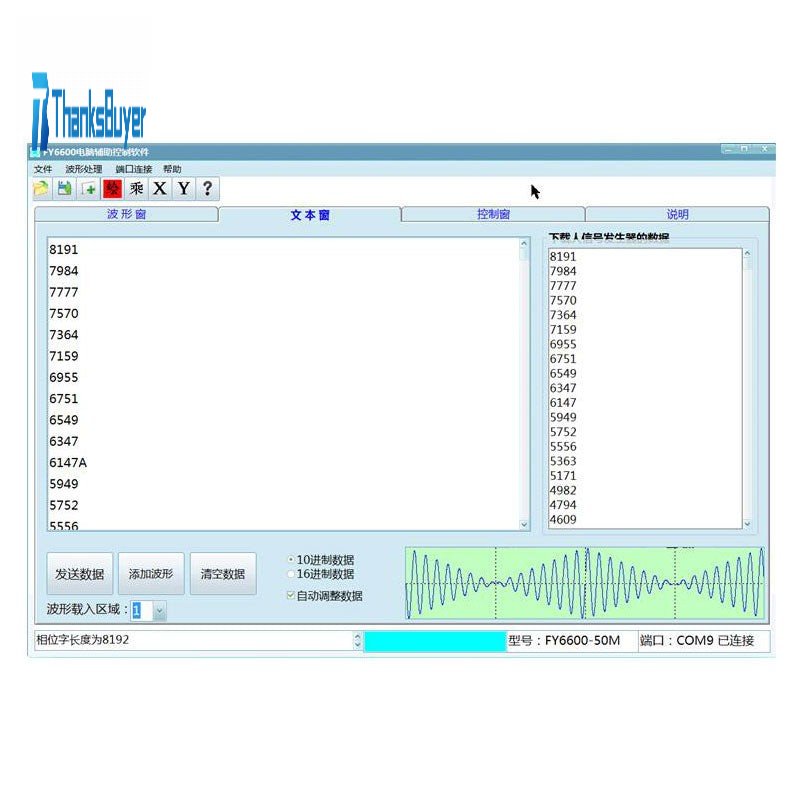Image resolution: width=800 pixels, height=800 pixels.
Task: Click the open file folder icon
Action: tap(41, 189)
